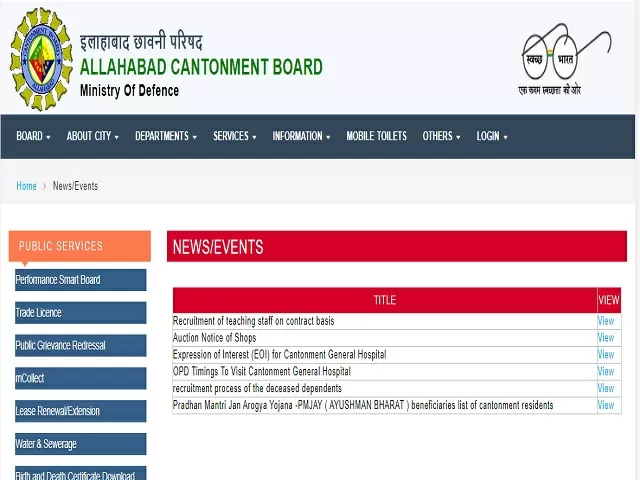
Task: View the Auction Notice of Shops
Action: click(x=606, y=338)
